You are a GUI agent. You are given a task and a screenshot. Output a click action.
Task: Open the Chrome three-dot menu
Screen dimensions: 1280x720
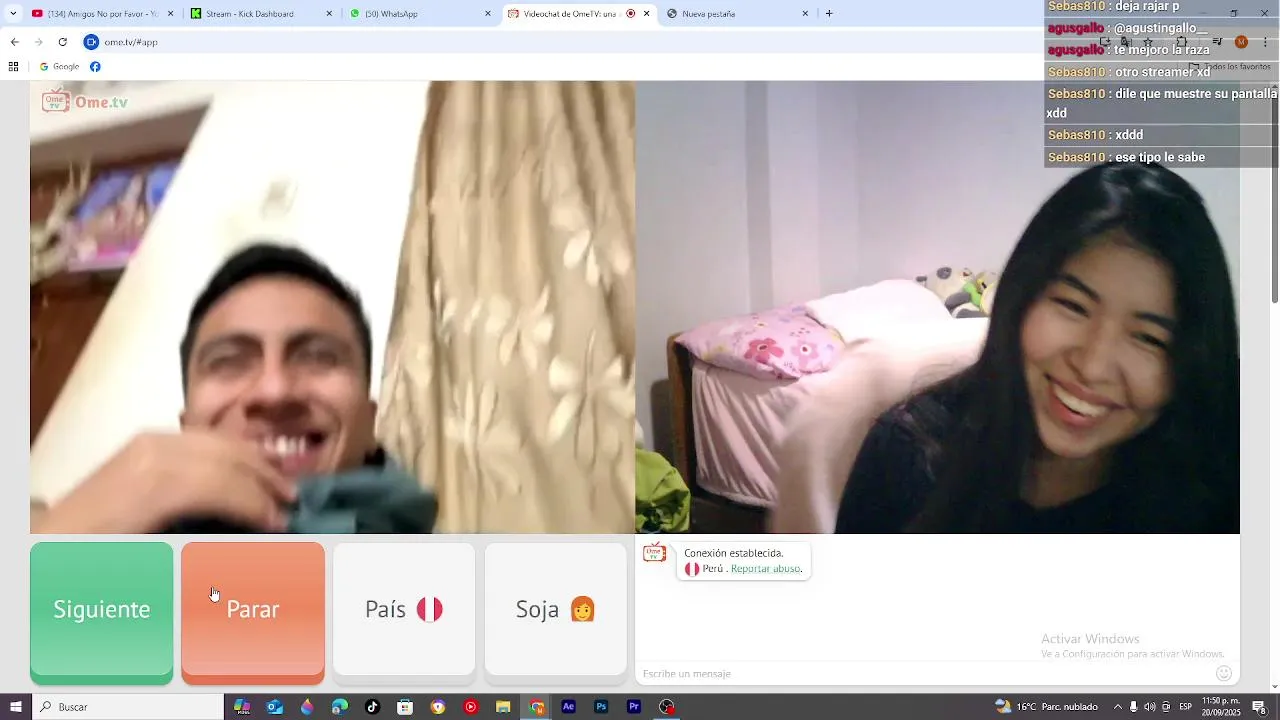(x=1265, y=42)
